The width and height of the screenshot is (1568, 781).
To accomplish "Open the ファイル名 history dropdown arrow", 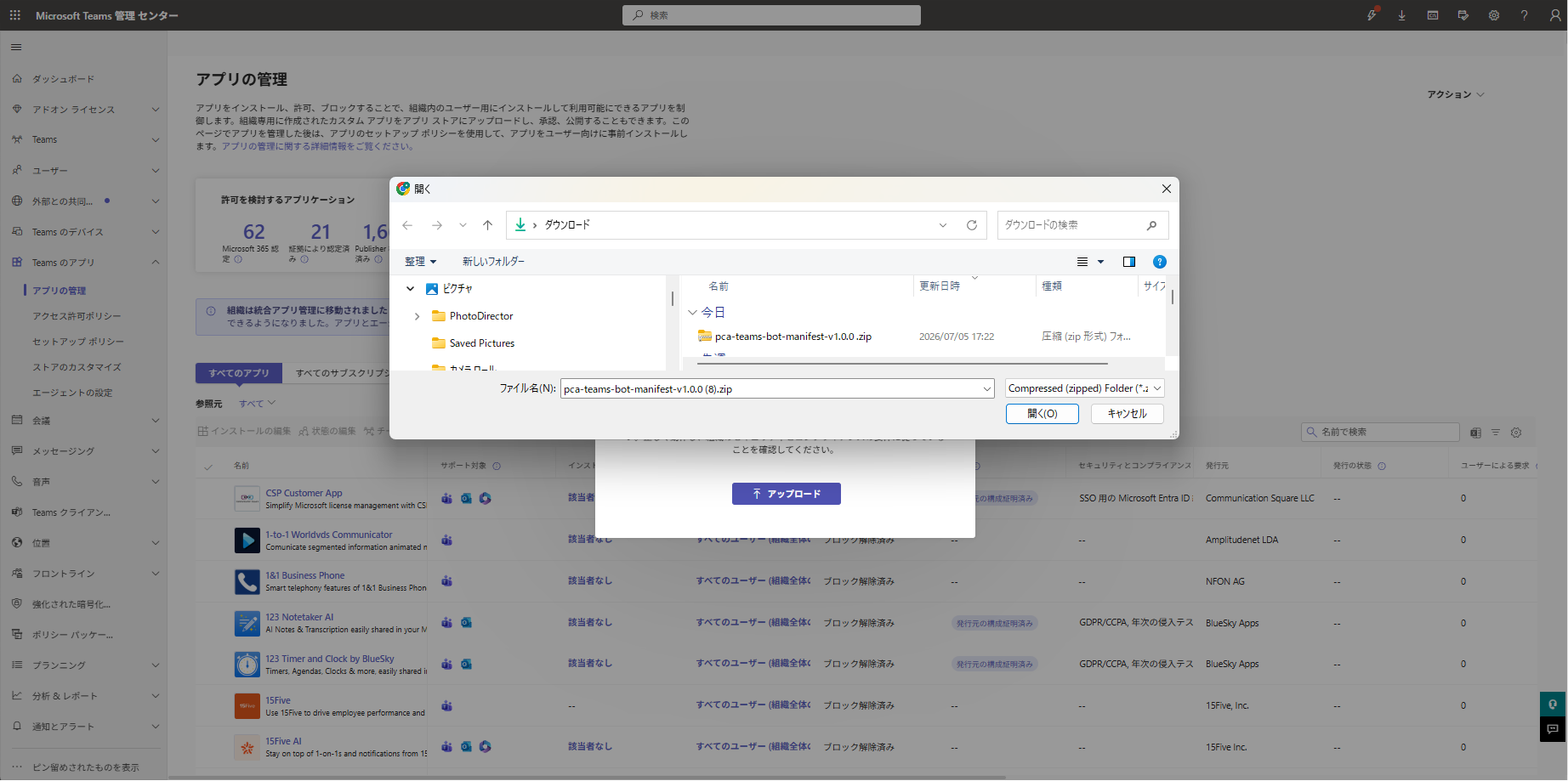I will tap(987, 389).
